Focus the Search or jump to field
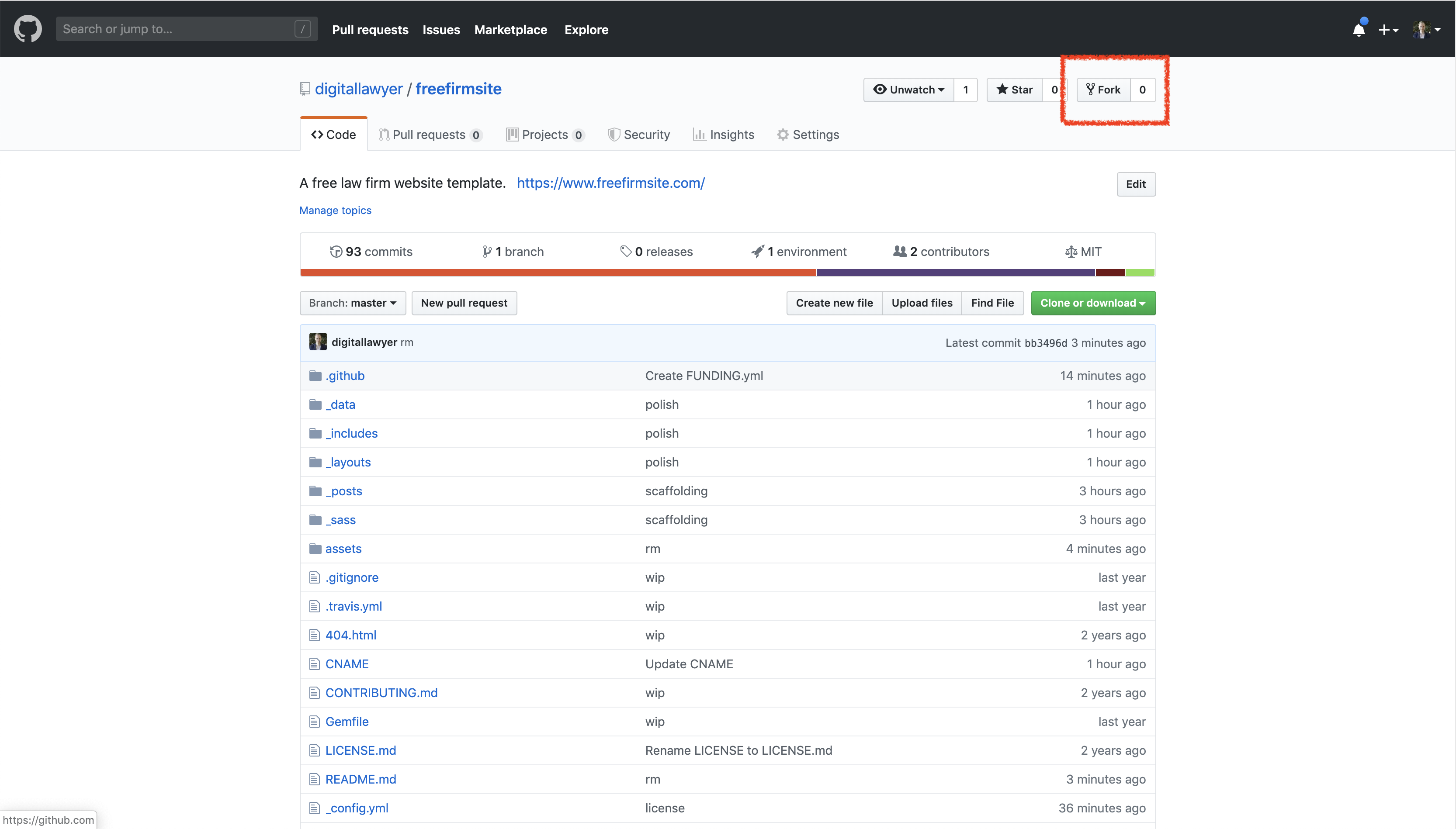The height and width of the screenshot is (829, 1456). pos(177,29)
